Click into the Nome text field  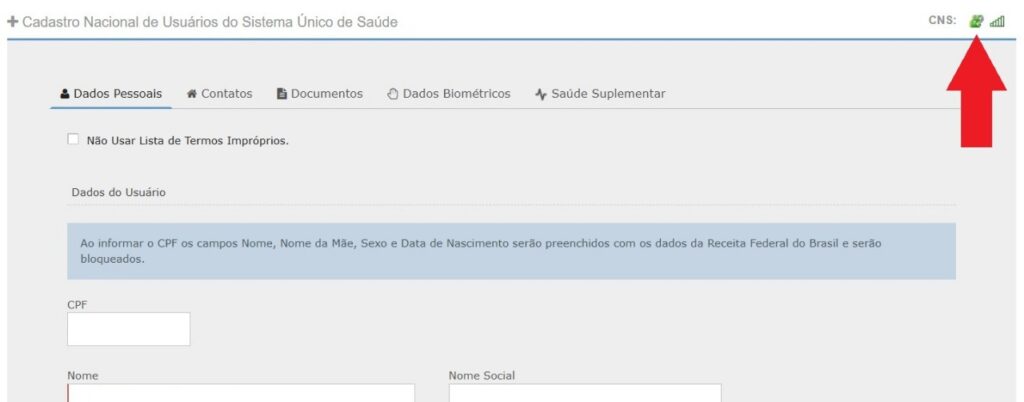click(240, 393)
